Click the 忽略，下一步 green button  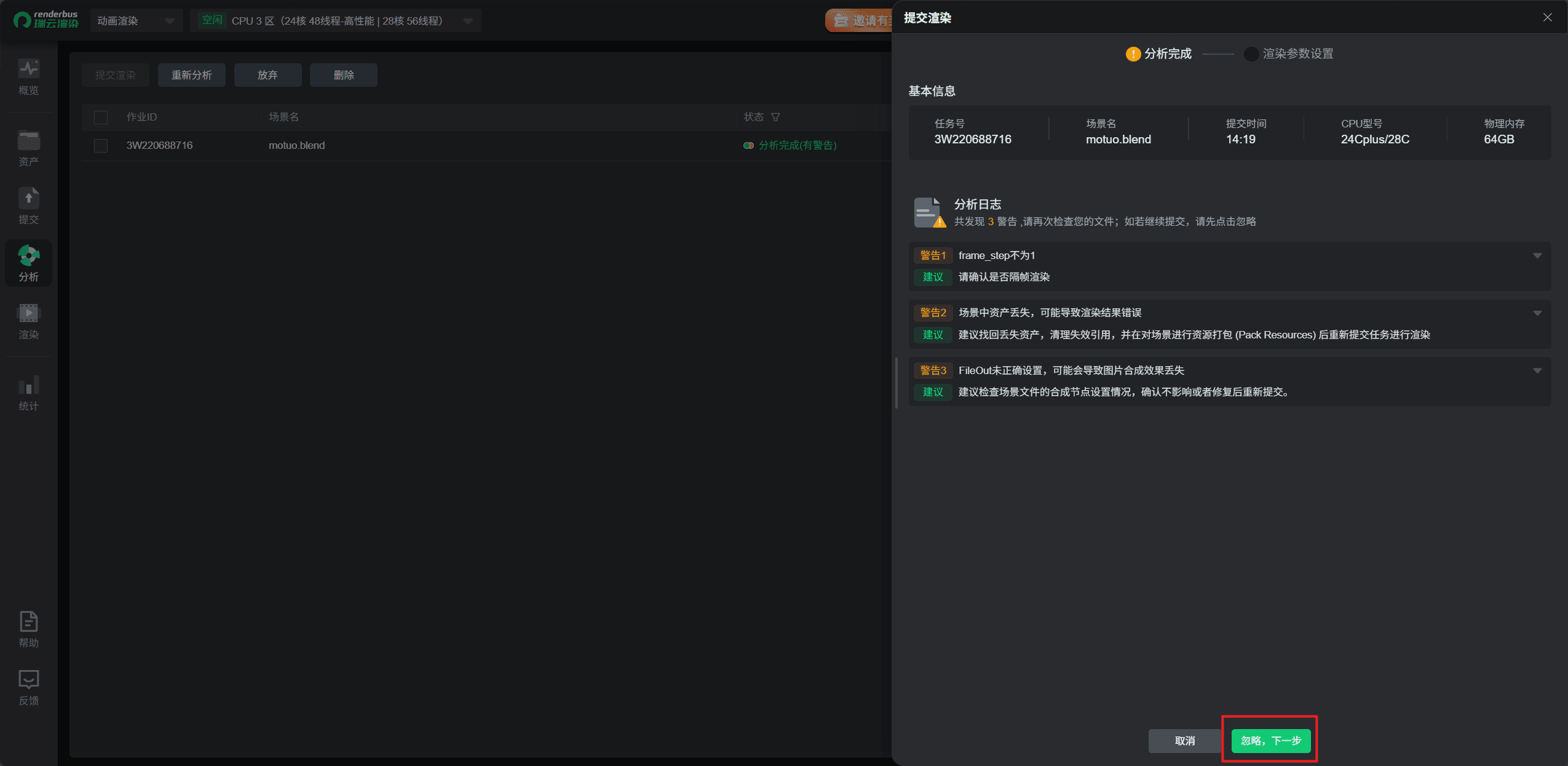[x=1270, y=740]
